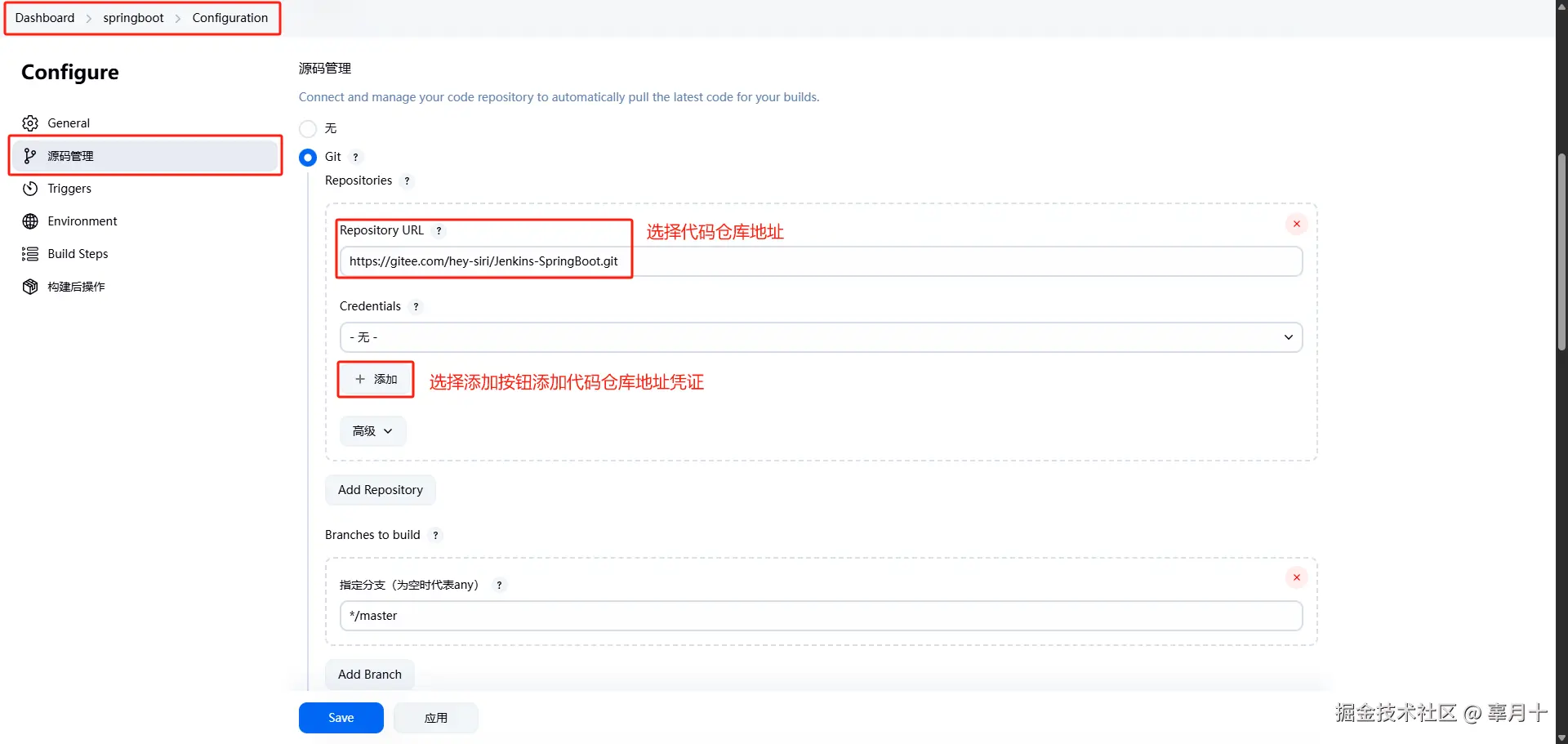This screenshot has height=744, width=1568.
Task: Open springboot breadcrumb link
Action: (x=133, y=18)
